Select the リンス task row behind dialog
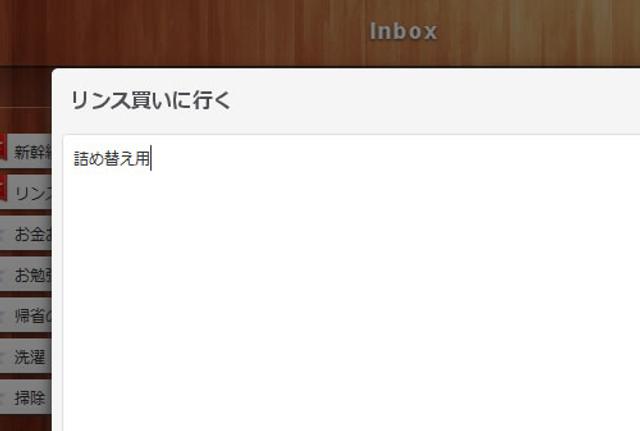The height and width of the screenshot is (431, 640). 30,192
